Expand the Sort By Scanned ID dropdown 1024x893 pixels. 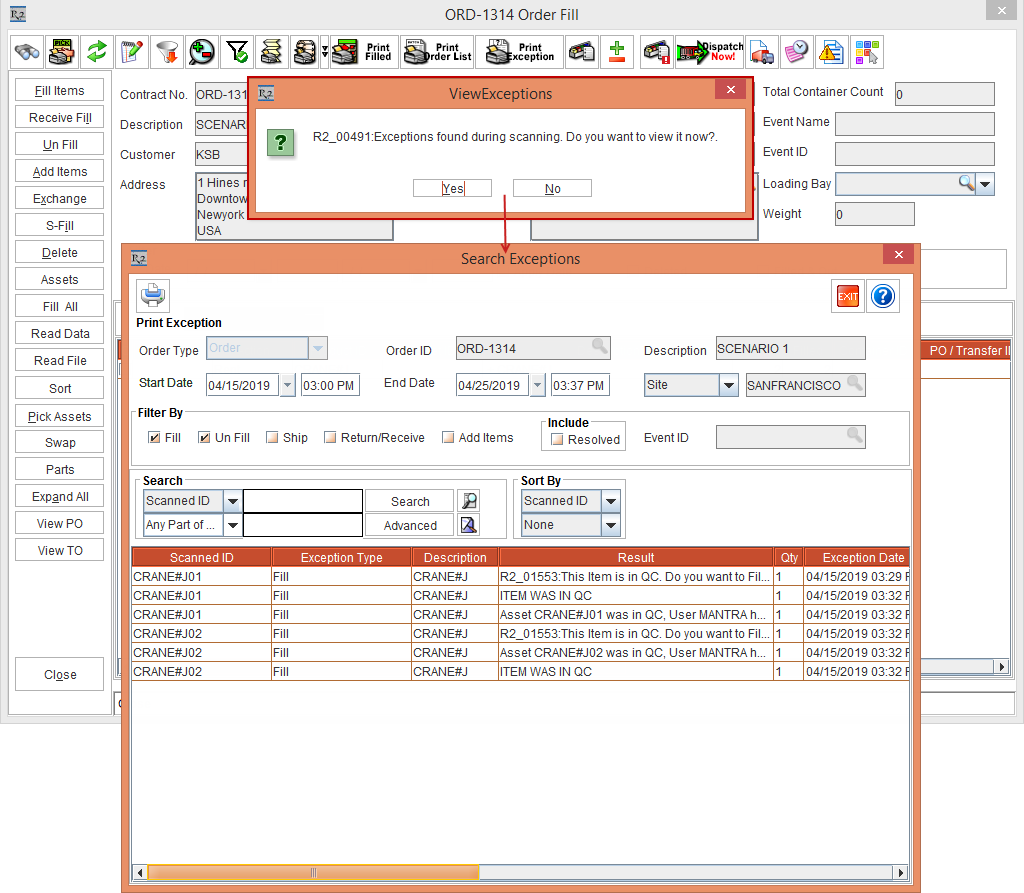pyautogui.click(x=611, y=501)
